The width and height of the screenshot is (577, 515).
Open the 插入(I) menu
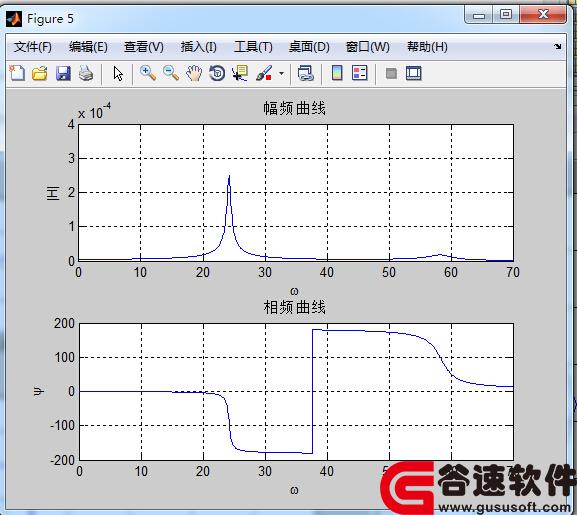198,47
